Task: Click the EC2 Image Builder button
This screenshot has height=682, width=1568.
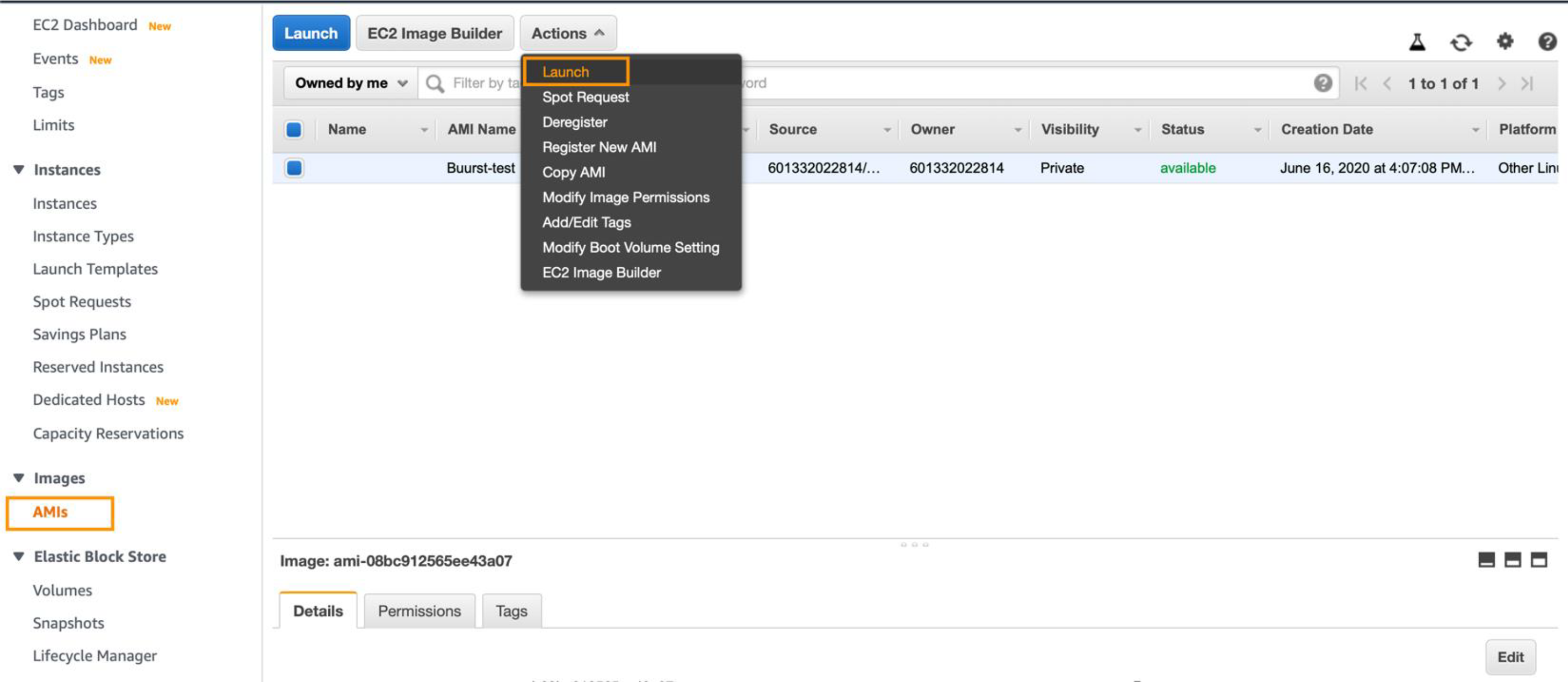Action: click(x=435, y=33)
